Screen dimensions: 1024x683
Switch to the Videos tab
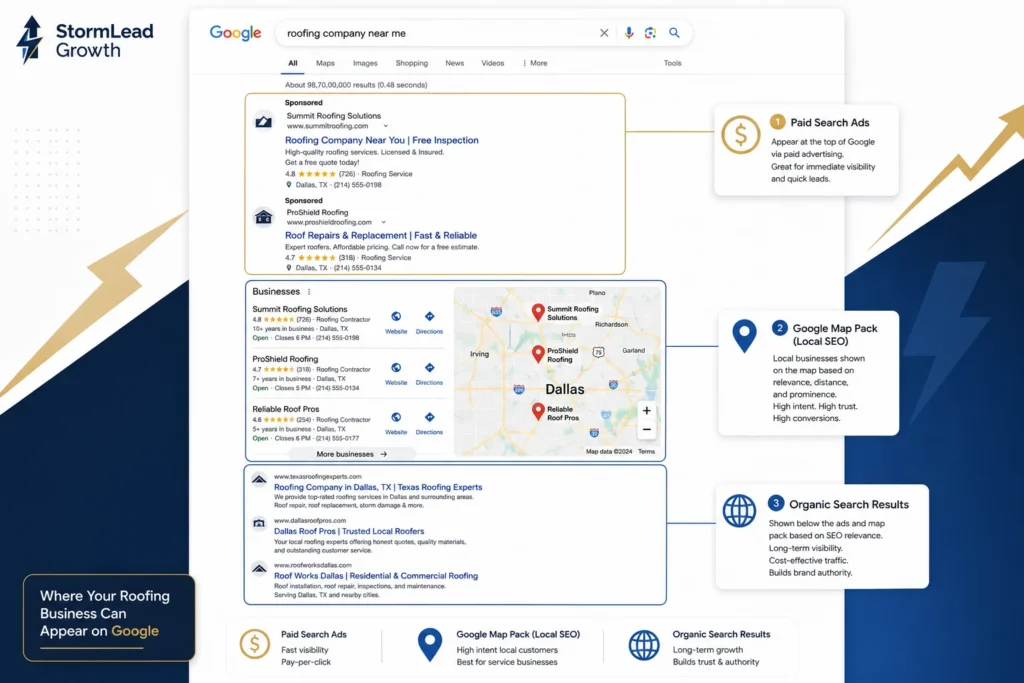coord(492,63)
